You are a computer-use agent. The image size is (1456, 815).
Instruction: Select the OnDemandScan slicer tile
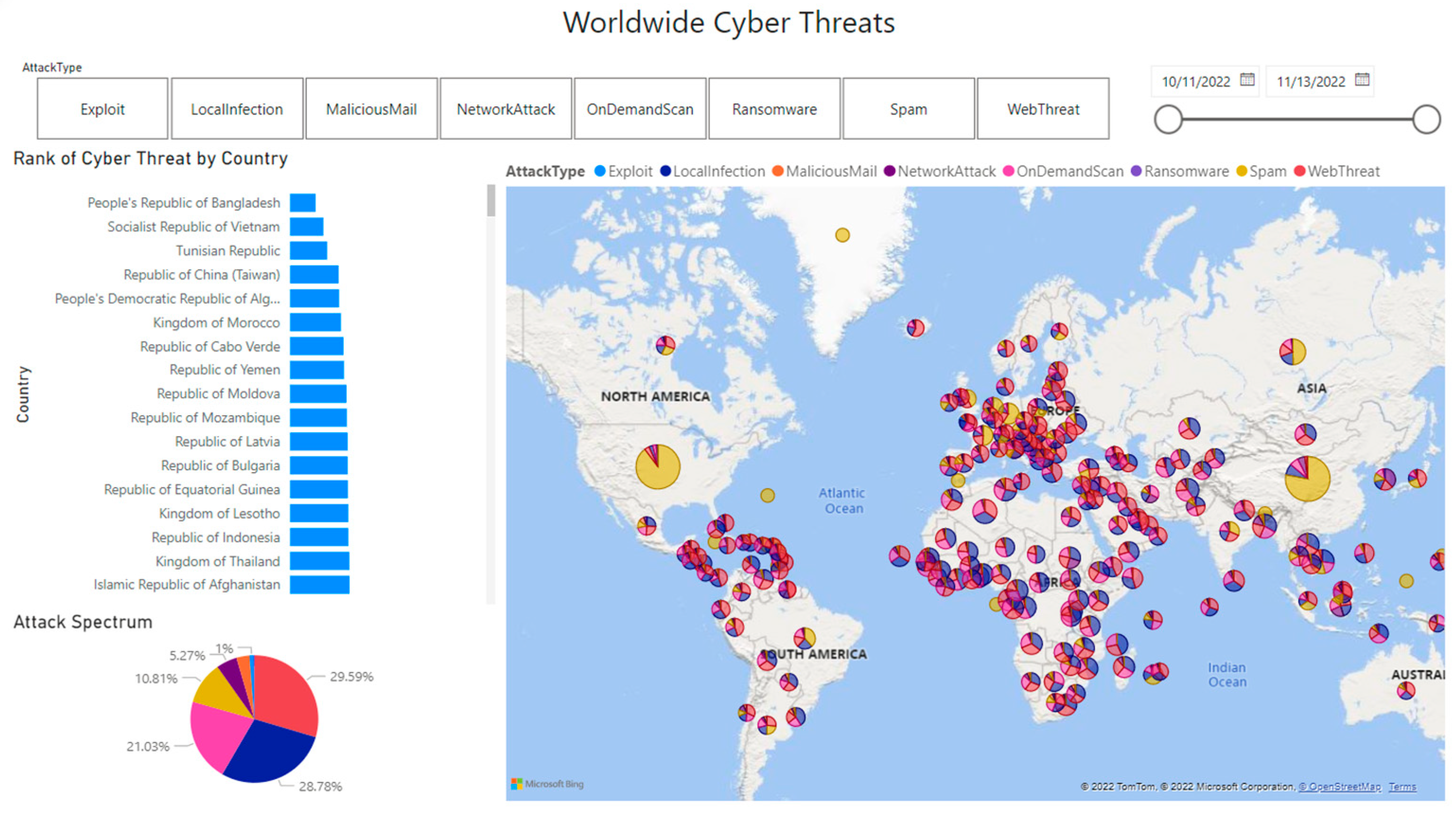[x=640, y=109]
